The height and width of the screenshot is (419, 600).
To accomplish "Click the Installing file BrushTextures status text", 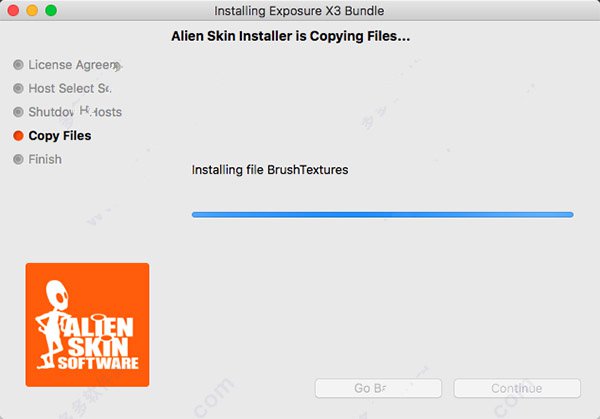I will tap(270, 170).
